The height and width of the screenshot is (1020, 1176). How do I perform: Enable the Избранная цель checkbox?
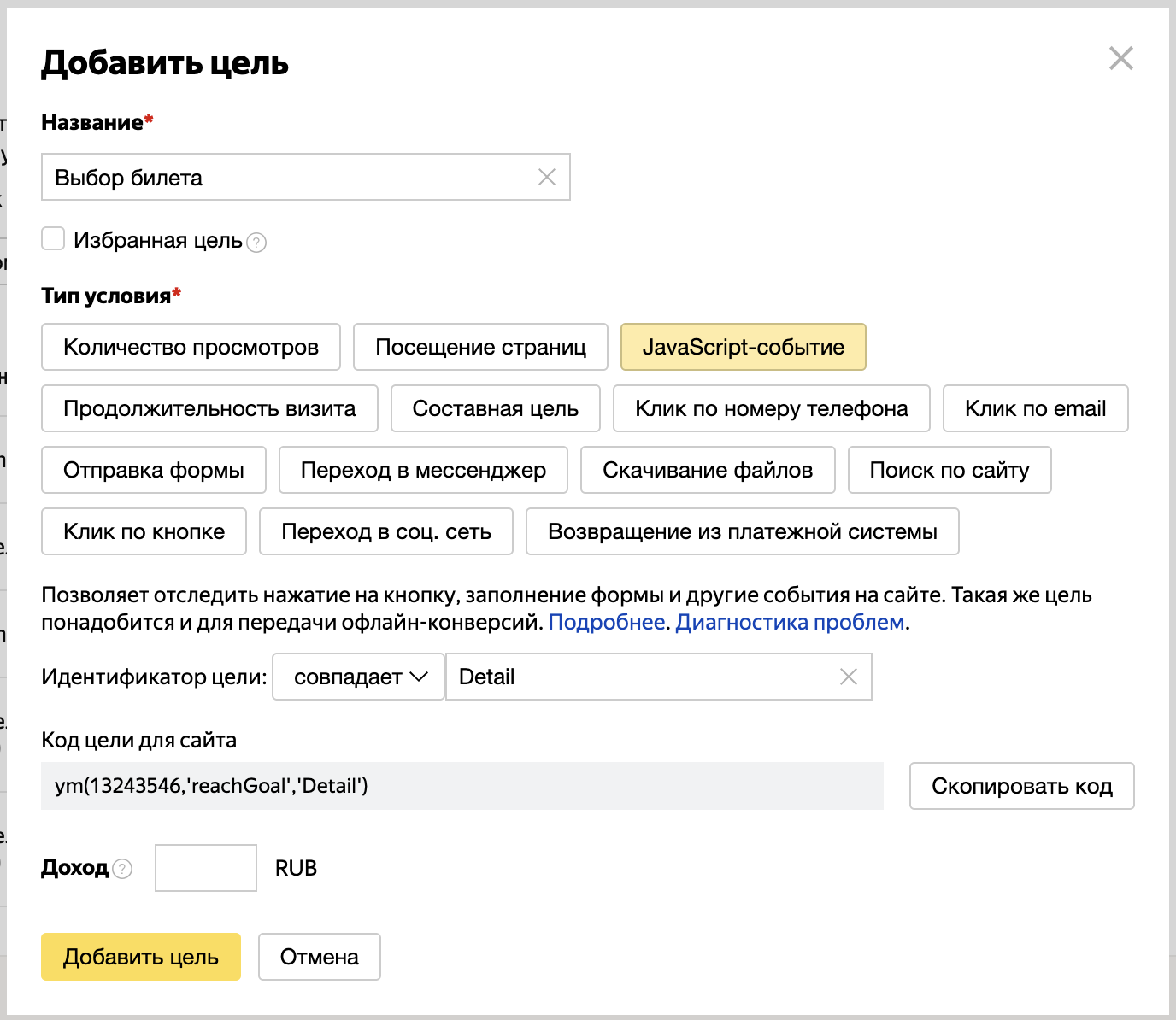click(52, 239)
